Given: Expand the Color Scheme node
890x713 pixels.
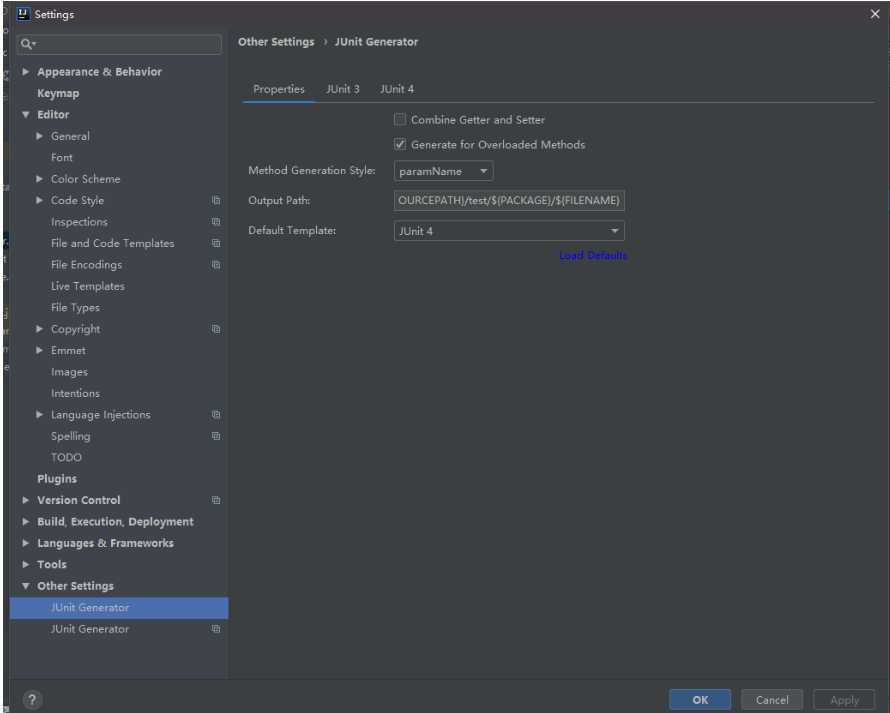Looking at the screenshot, I should [x=39, y=179].
